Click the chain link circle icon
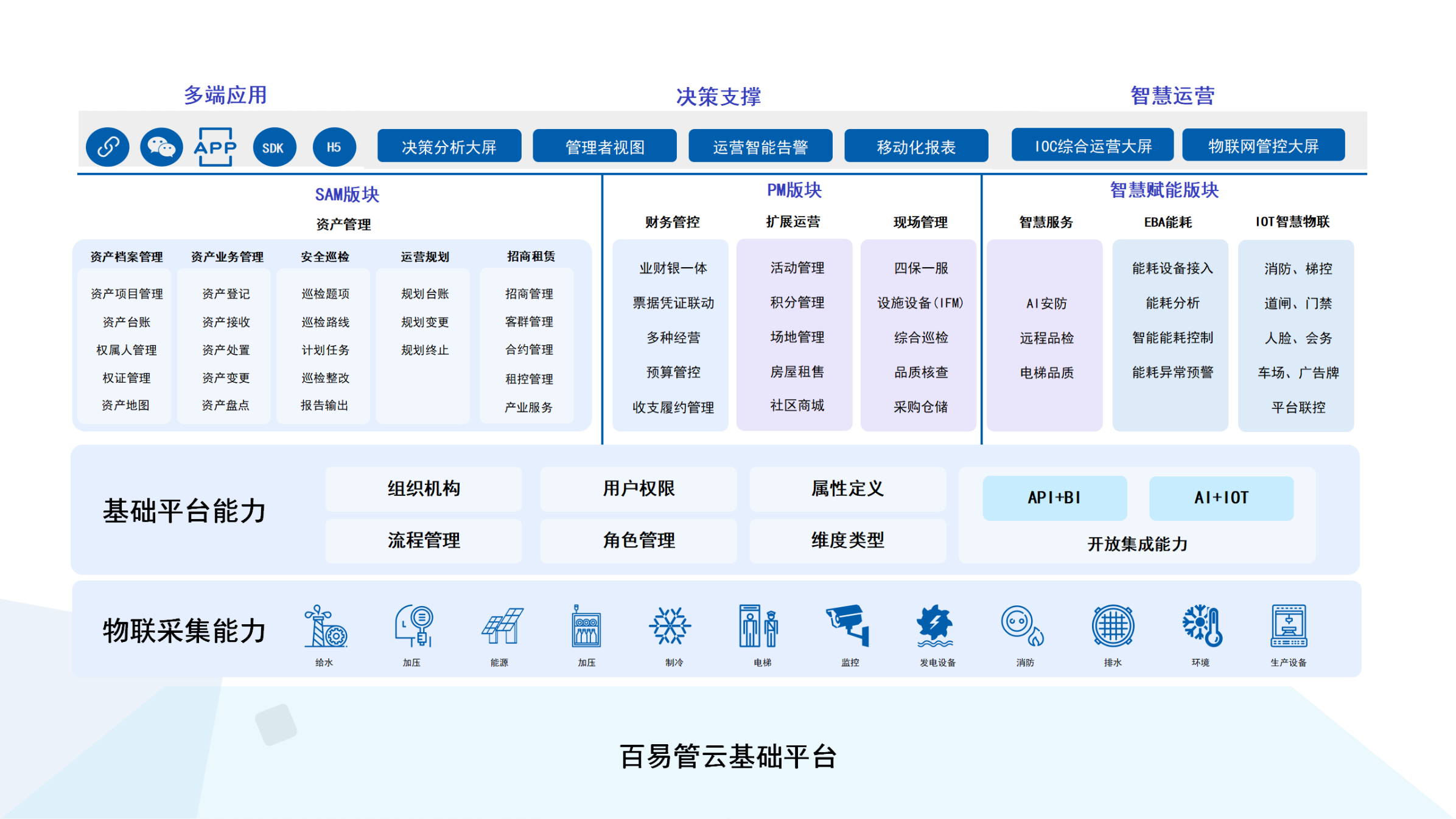 [108, 147]
